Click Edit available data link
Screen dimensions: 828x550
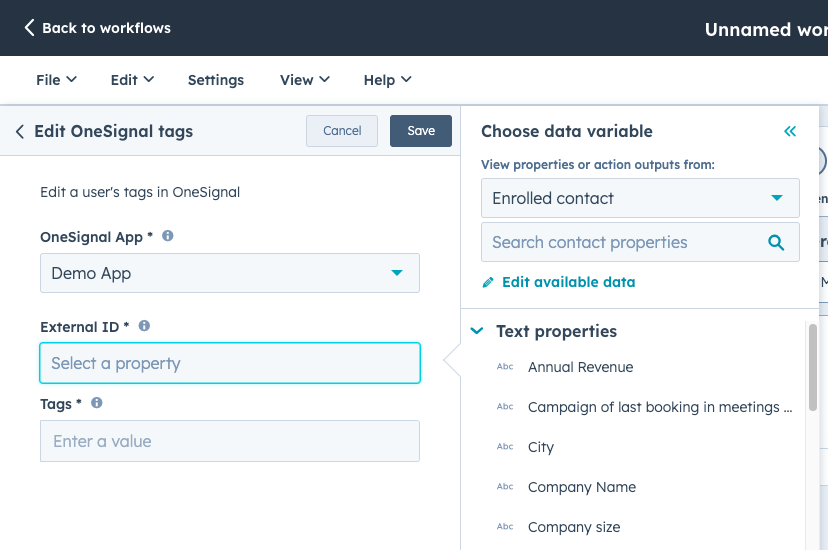[568, 282]
